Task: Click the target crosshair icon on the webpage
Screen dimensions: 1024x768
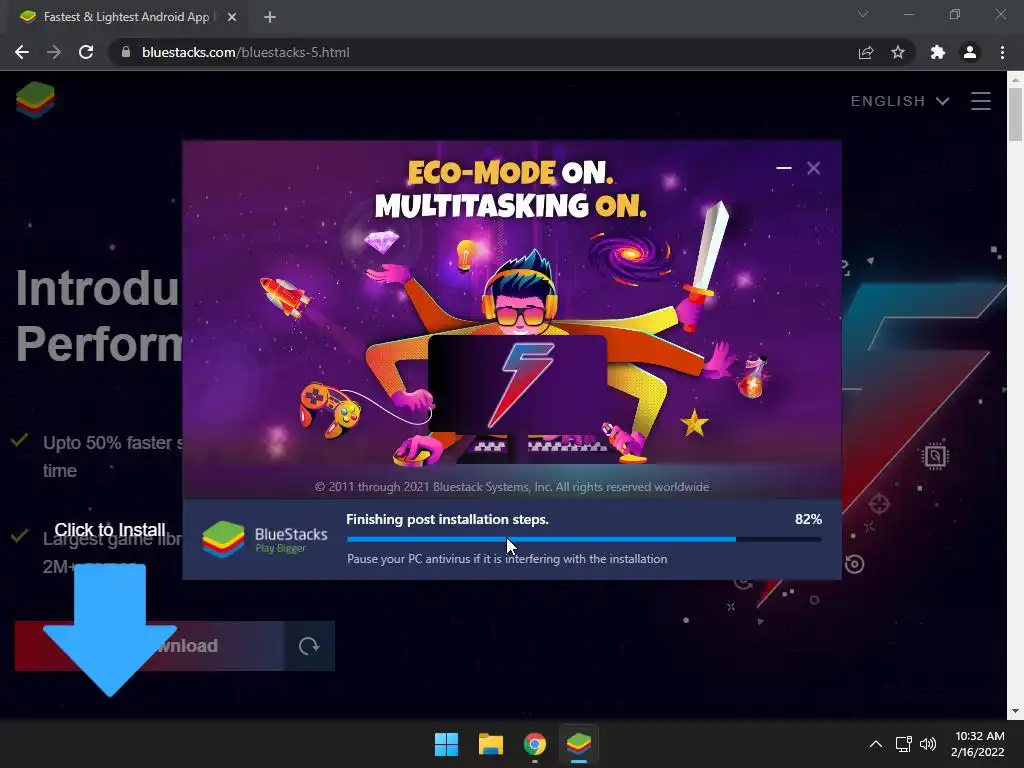Action: tap(880, 504)
